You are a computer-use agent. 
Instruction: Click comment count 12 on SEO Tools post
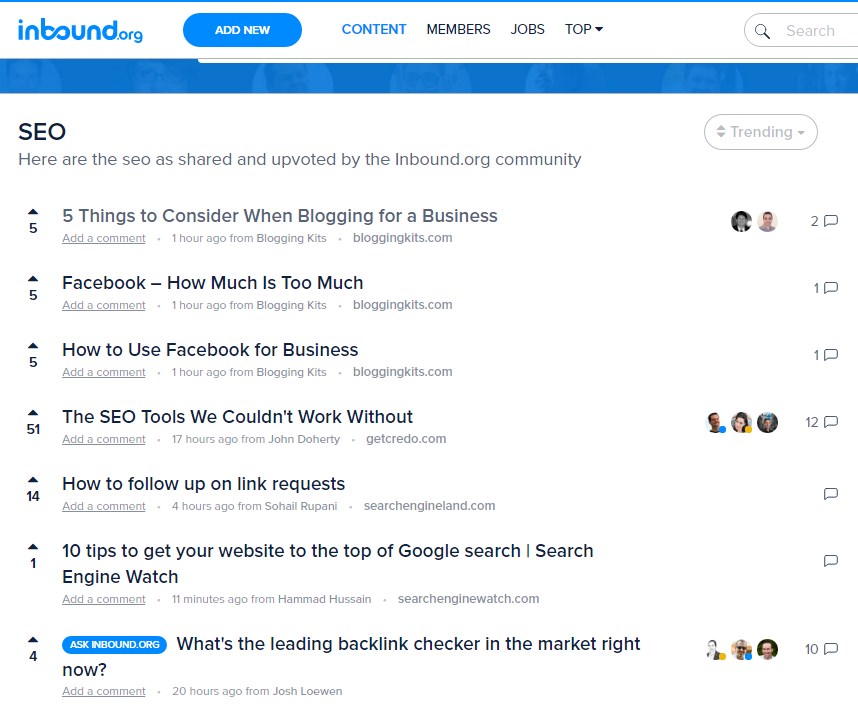tap(811, 422)
